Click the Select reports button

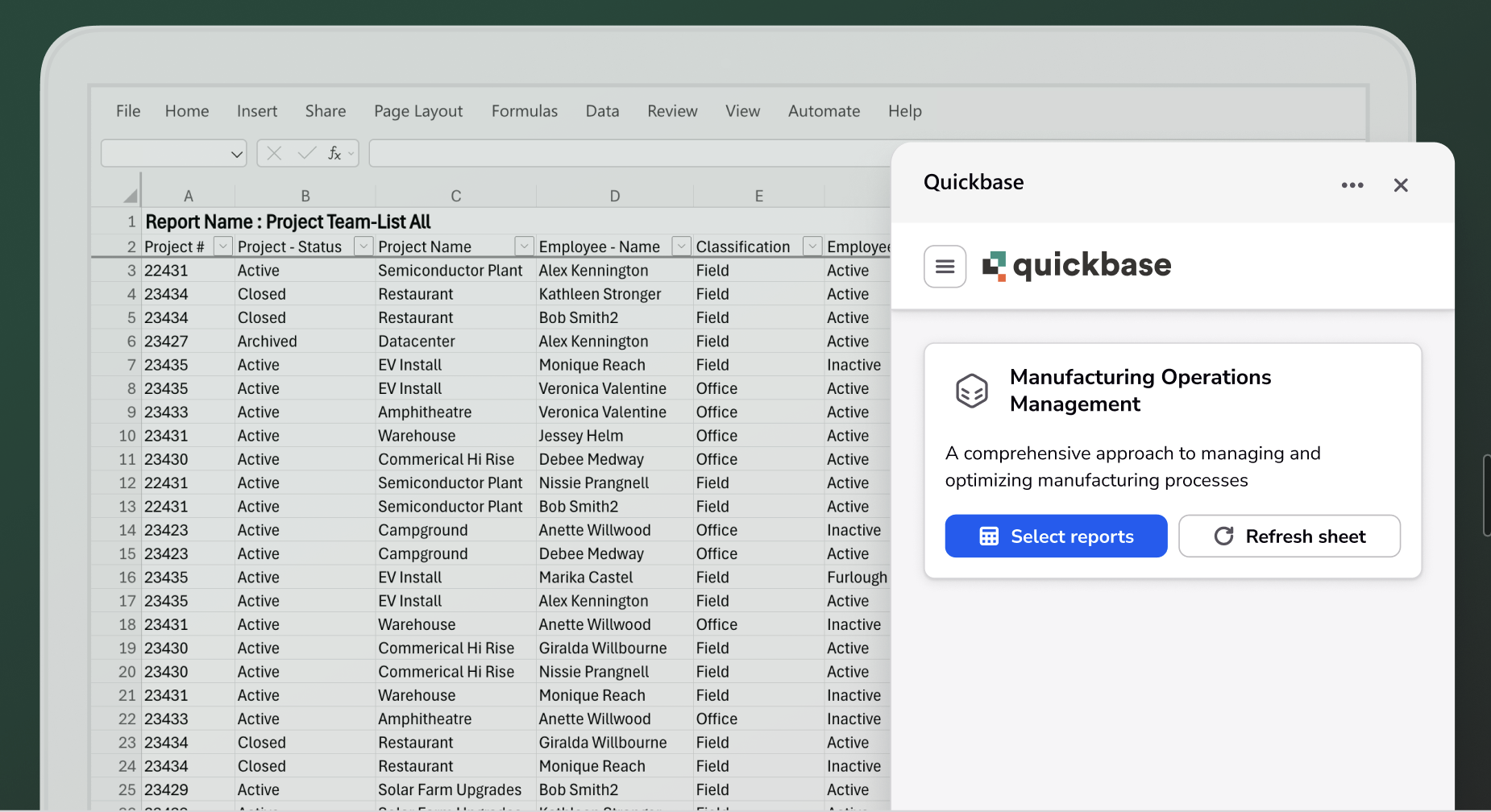[1056, 536]
